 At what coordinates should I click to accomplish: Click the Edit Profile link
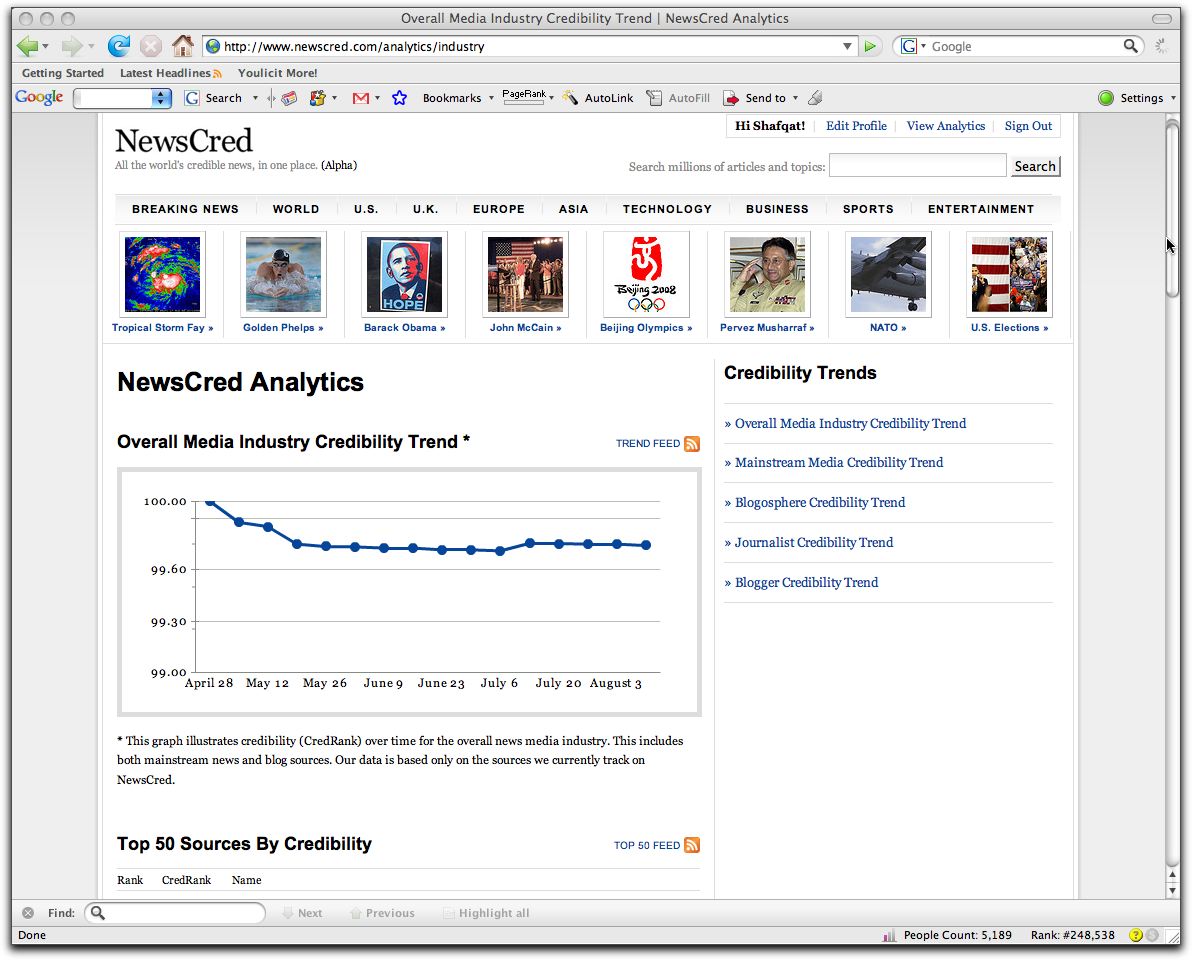pyautogui.click(x=856, y=126)
